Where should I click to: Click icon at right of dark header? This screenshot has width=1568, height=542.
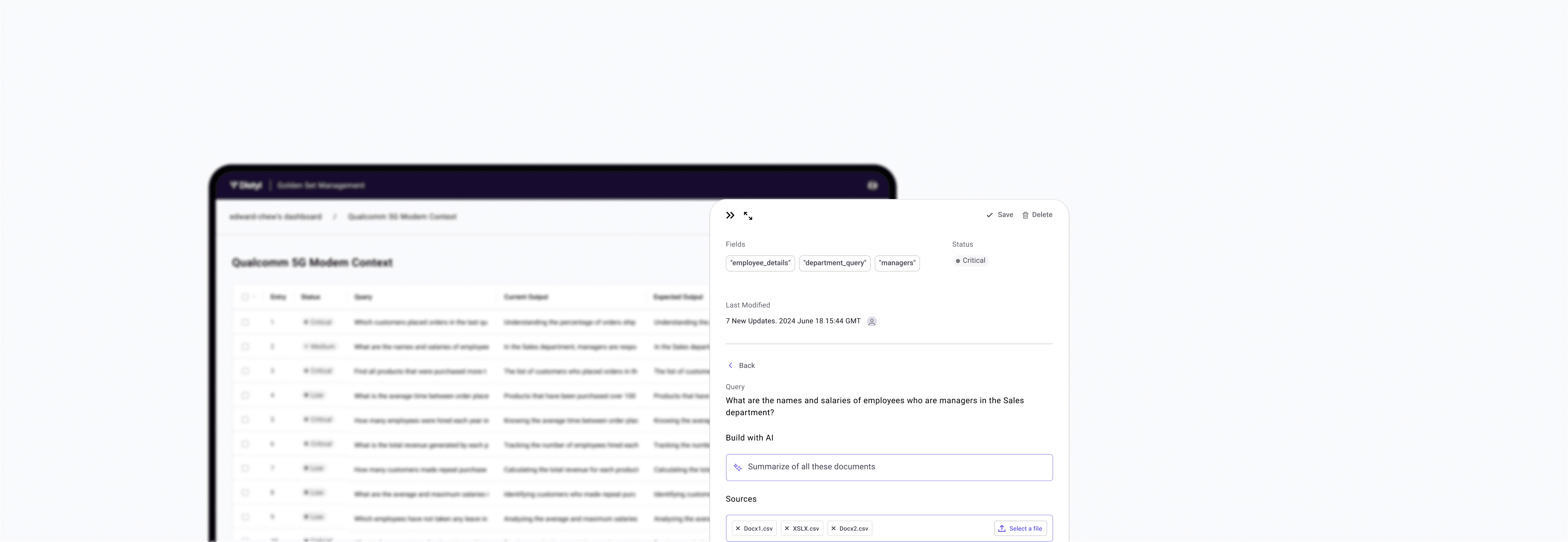click(x=872, y=185)
